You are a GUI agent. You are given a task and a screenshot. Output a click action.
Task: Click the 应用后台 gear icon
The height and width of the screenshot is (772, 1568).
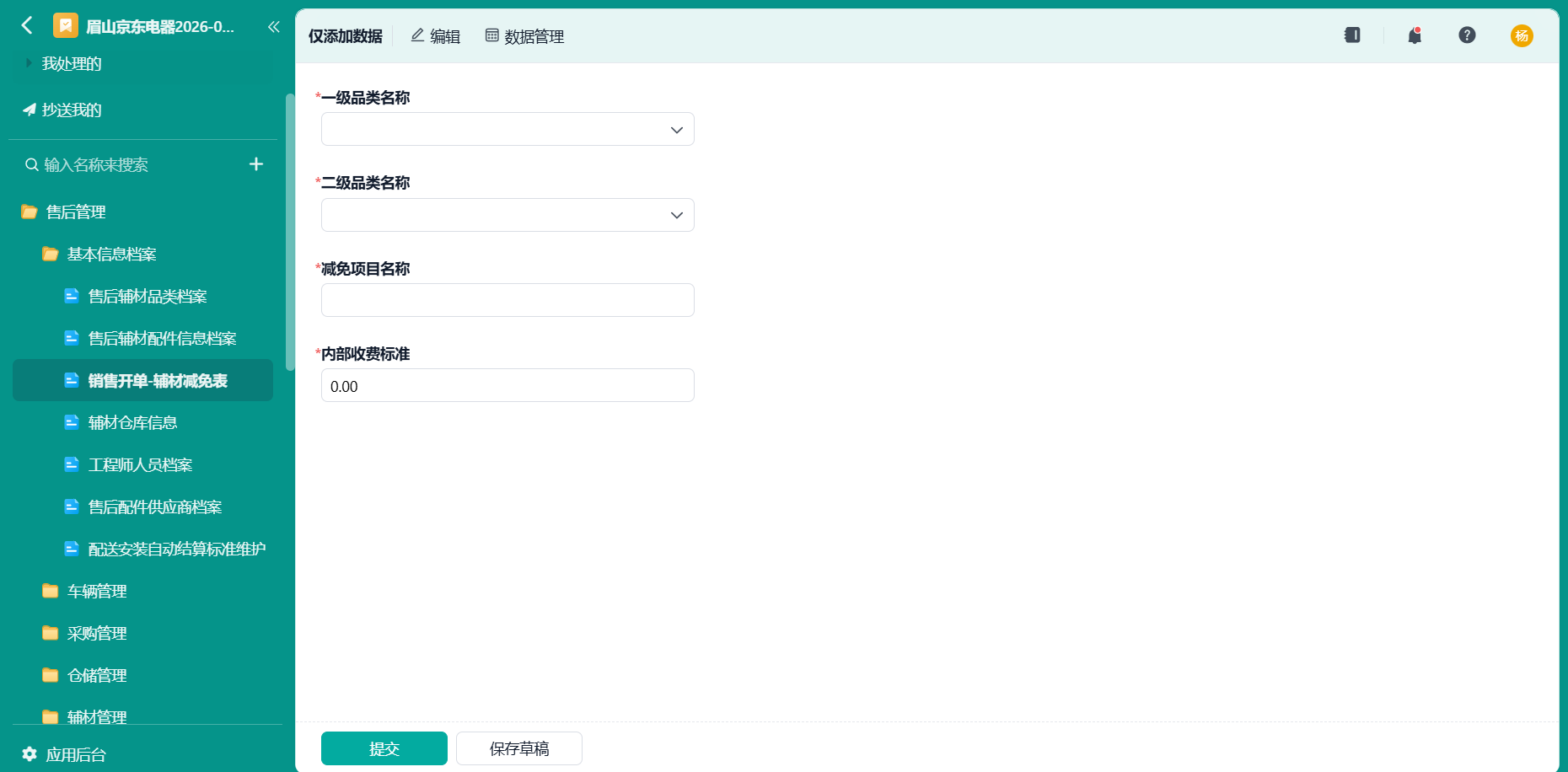point(30,753)
